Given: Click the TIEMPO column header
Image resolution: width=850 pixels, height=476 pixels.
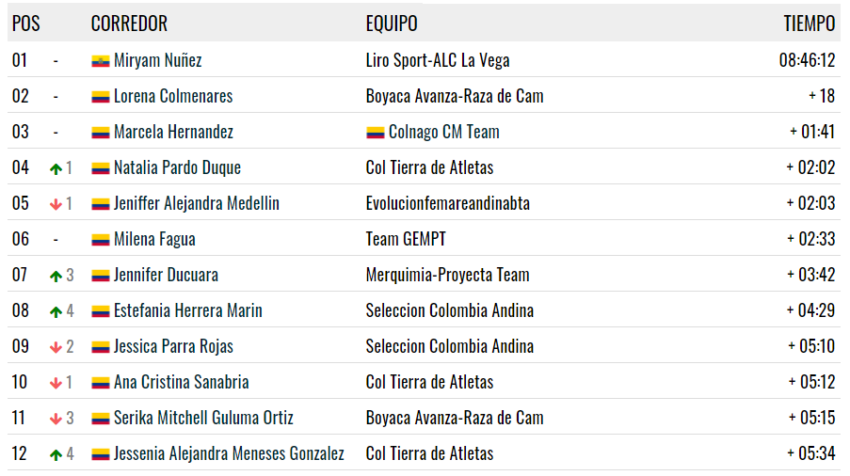Looking at the screenshot, I should click(809, 23).
